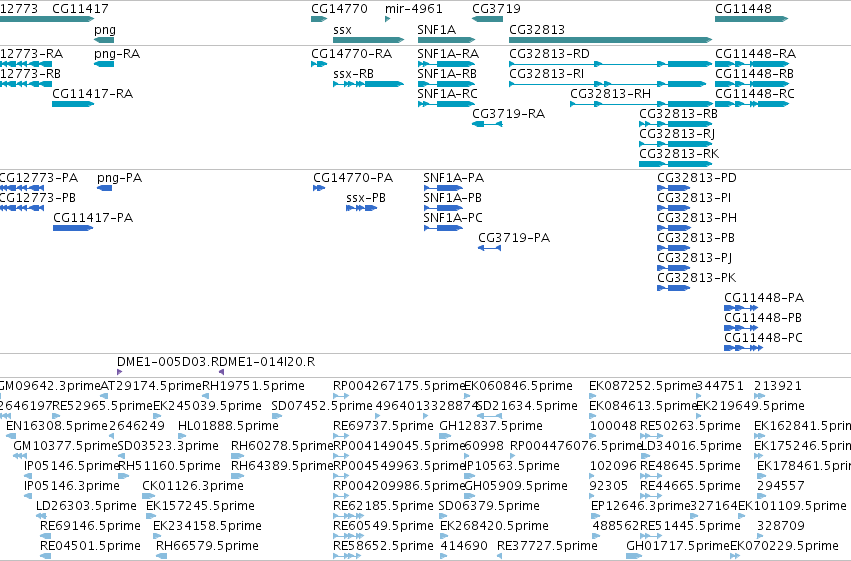Select the CG12773-PA protein label

[x=38, y=178]
